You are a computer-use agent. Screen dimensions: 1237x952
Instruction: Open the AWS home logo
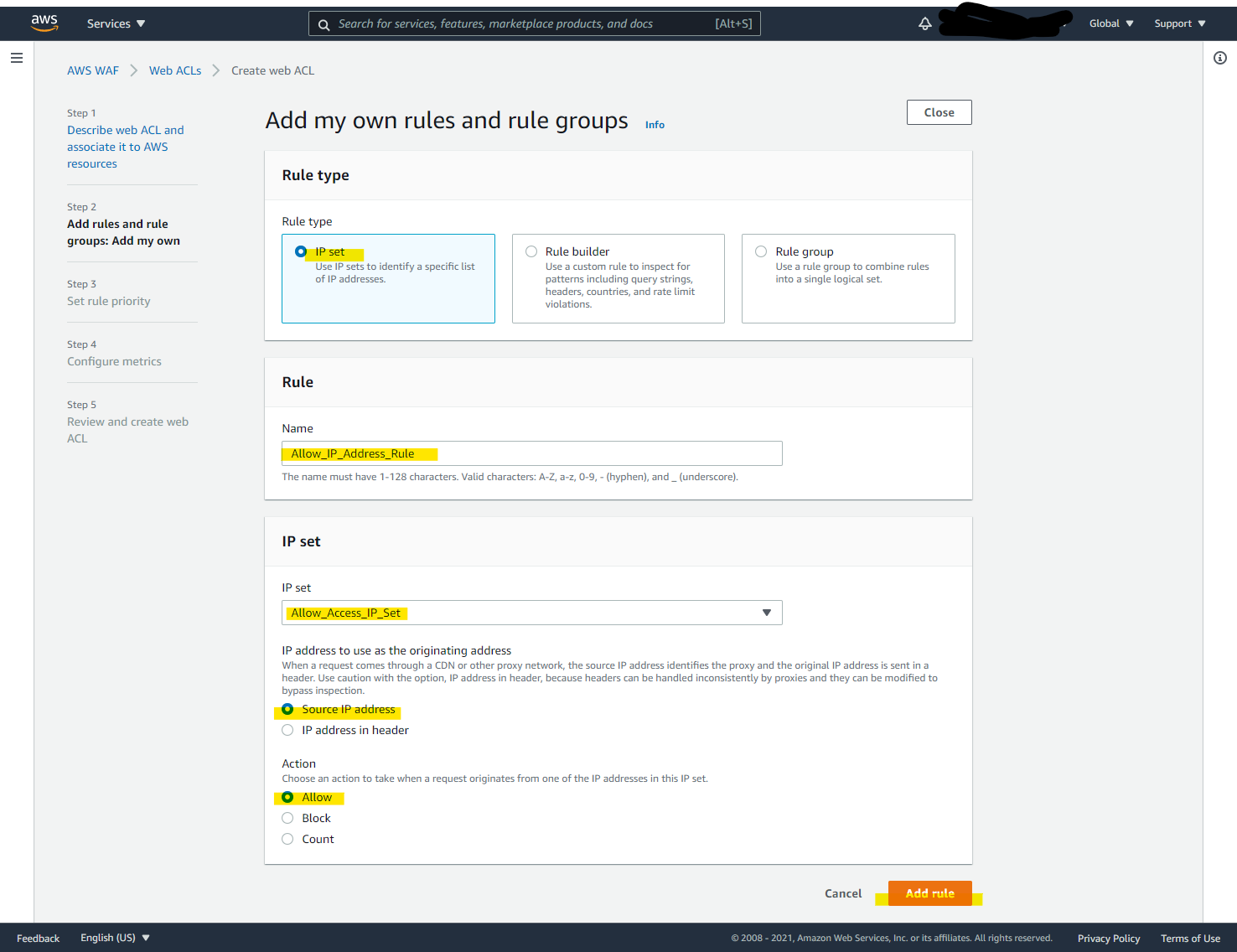point(44,23)
